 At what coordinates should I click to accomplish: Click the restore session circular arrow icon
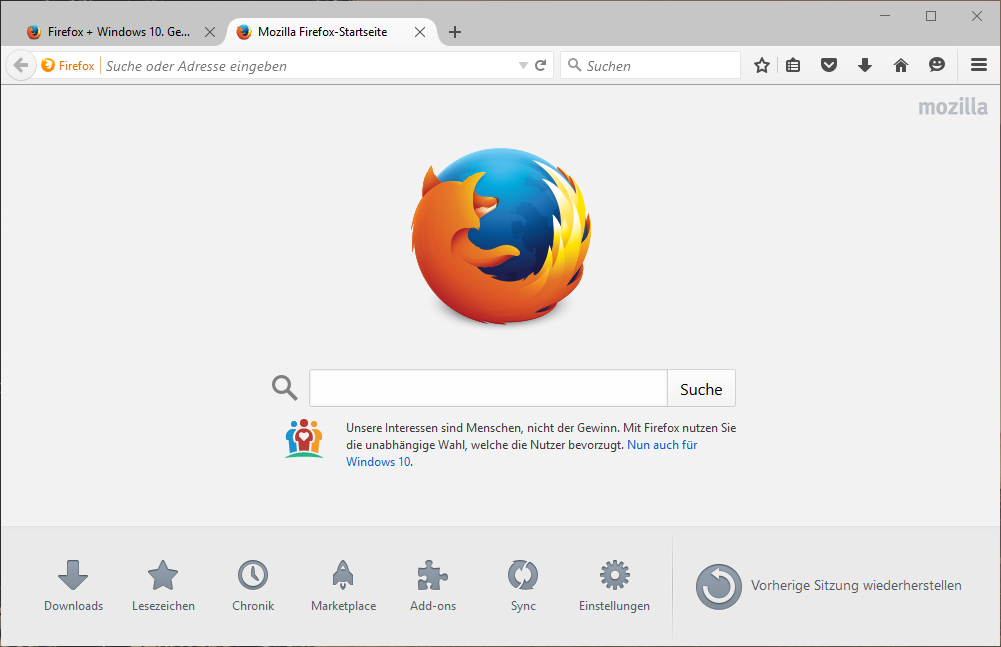click(x=719, y=586)
